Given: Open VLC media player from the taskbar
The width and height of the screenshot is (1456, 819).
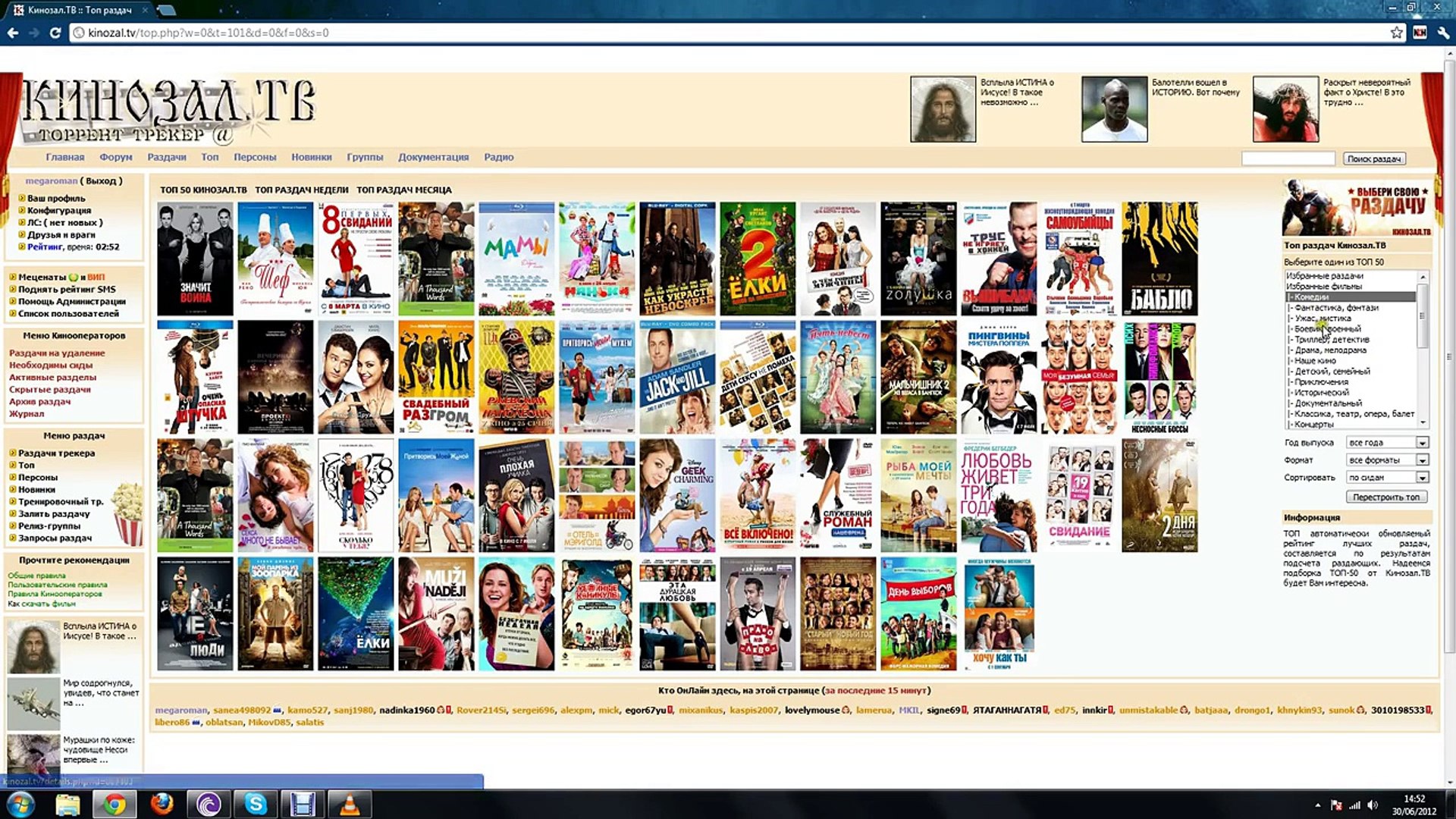Looking at the screenshot, I should pos(350,804).
